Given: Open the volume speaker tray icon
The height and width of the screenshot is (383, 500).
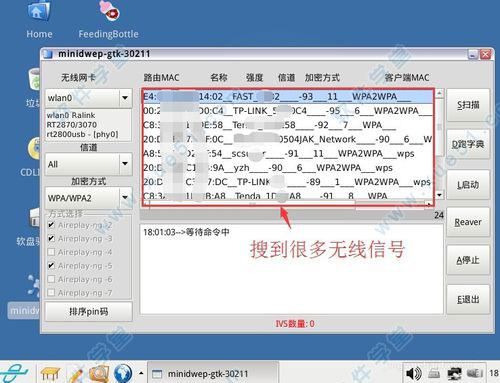Looking at the screenshot, I should tap(414, 373).
